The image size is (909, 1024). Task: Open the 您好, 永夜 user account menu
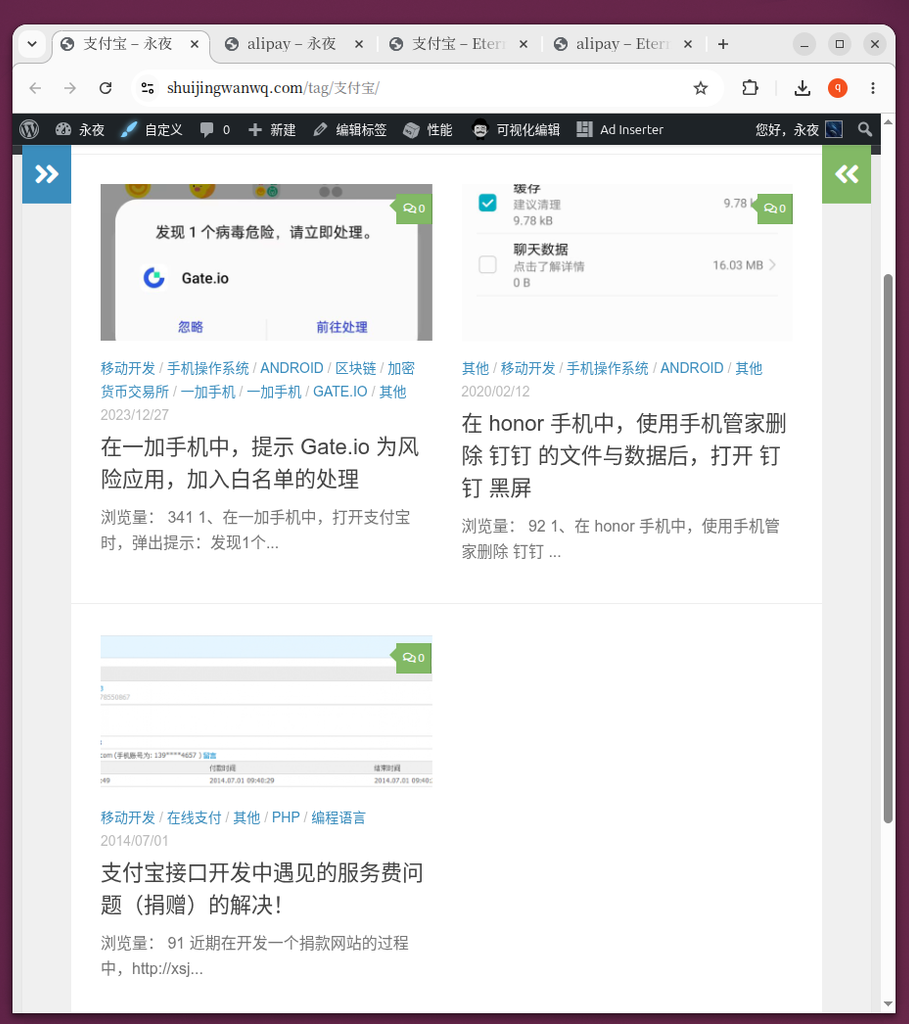[x=799, y=129]
